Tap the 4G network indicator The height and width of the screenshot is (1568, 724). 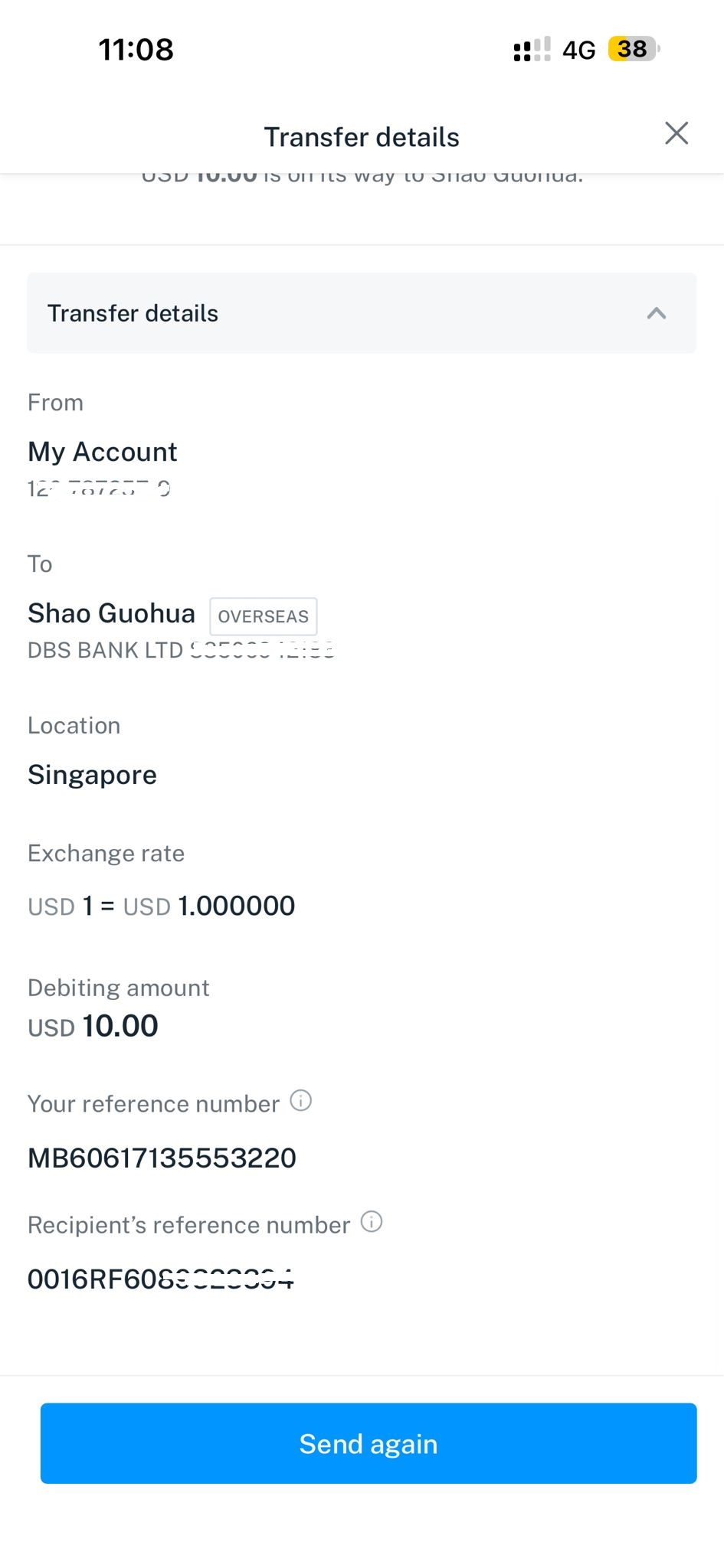[578, 51]
